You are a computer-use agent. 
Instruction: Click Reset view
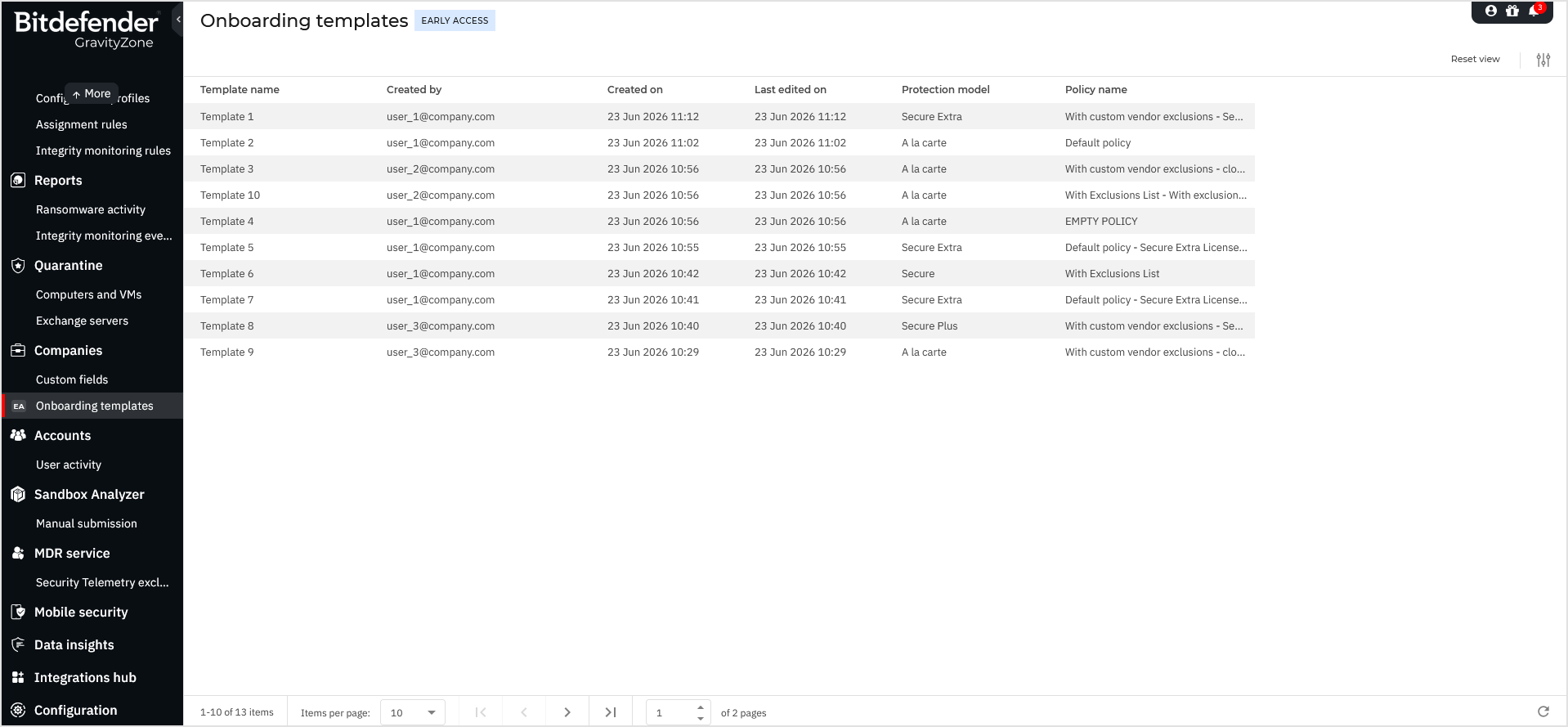coord(1475,59)
